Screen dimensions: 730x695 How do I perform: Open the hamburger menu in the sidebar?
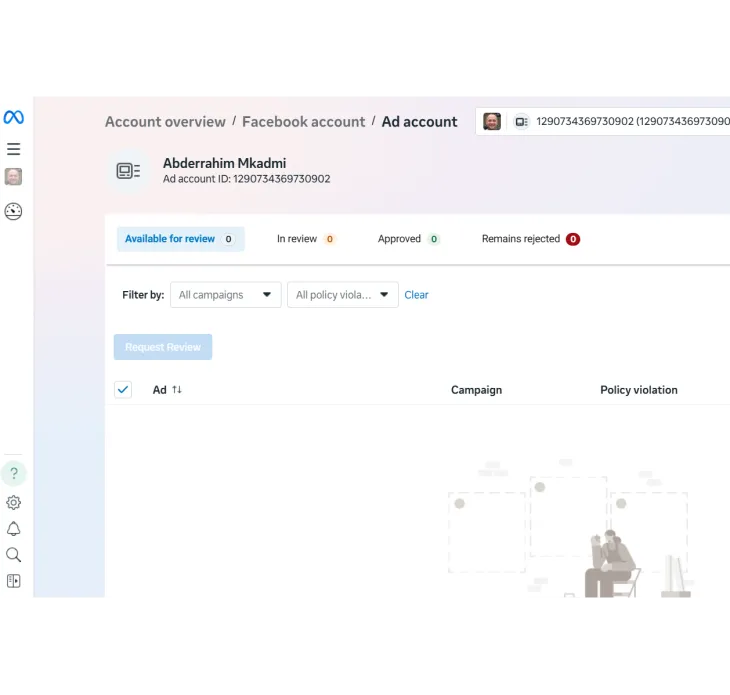(13, 149)
